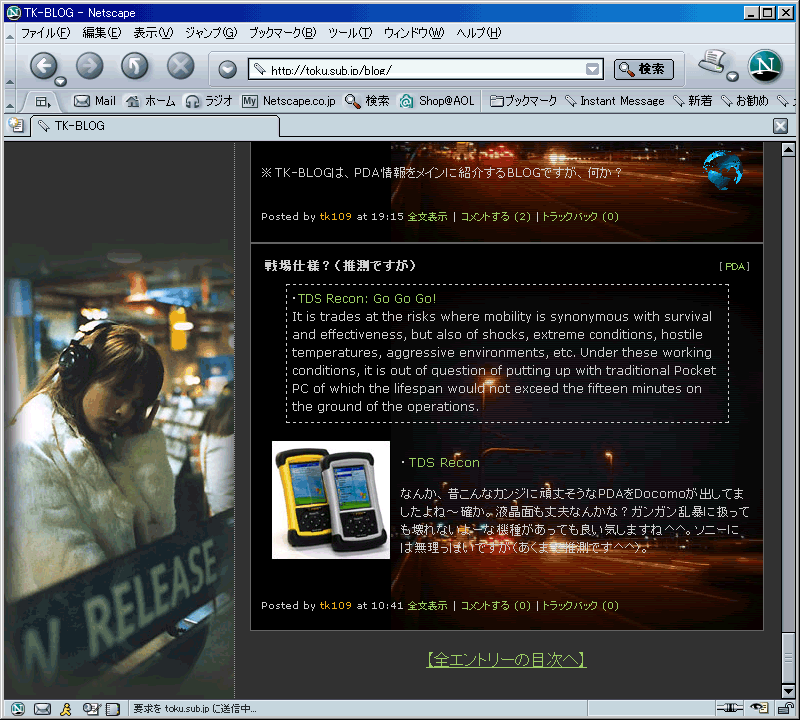Screen dimensions: 800x720
Task: Open the 編集(E) menu
Action: pos(102,33)
